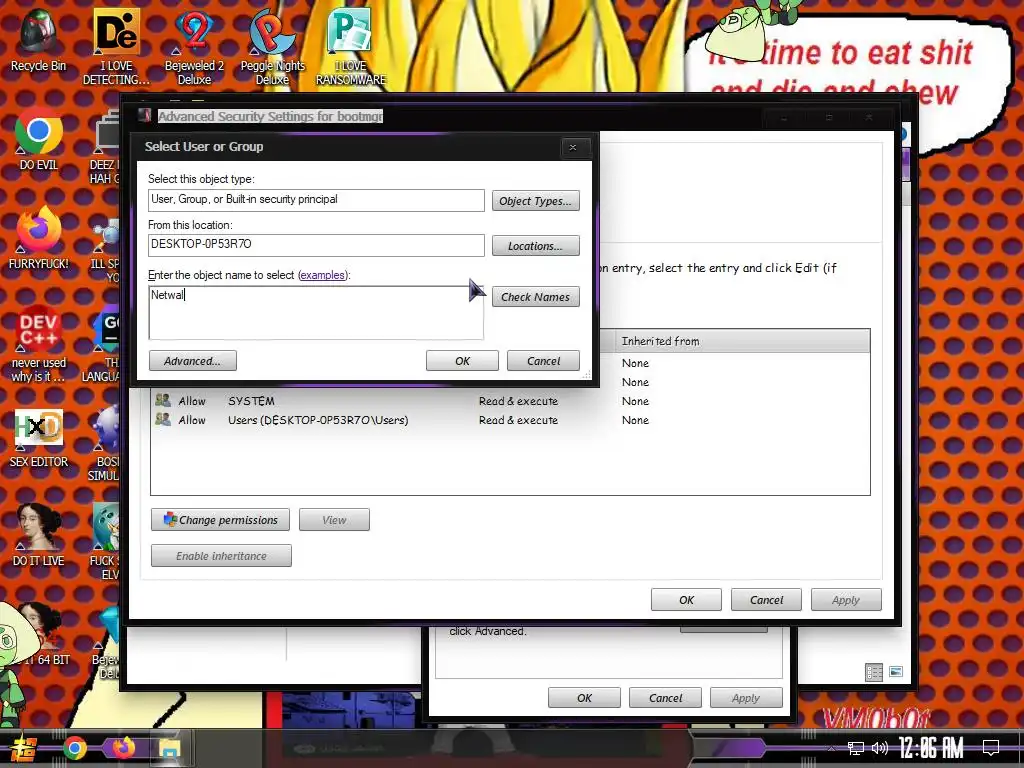
Task: Click the taskbar clock showing 12:06 AM
Action: pos(931,748)
